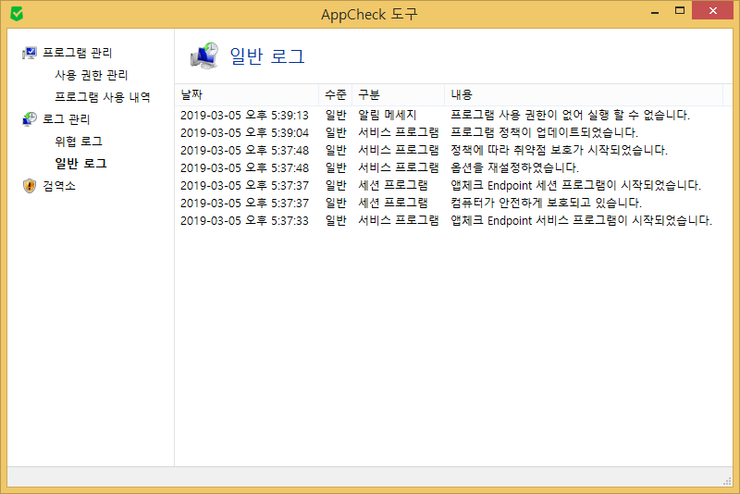Sort by the 날짜 column header
The image size is (740, 494).
pyautogui.click(x=247, y=95)
